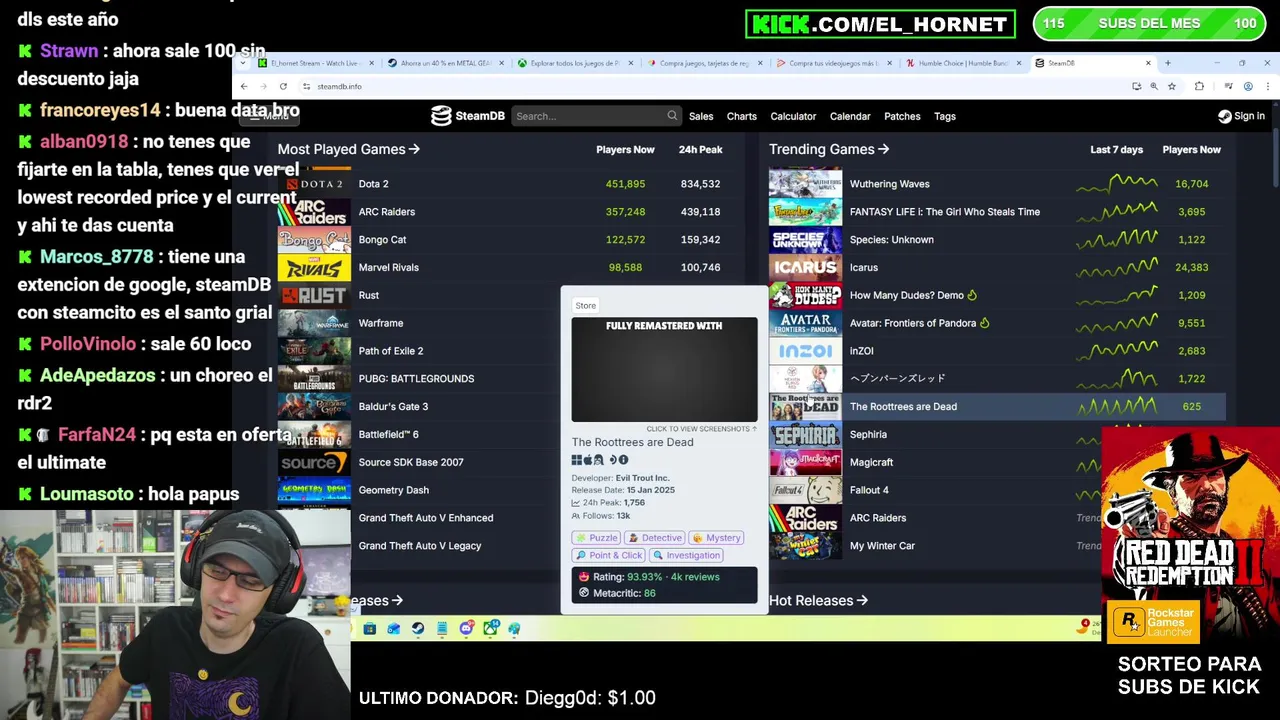Open the Xbox app from the taskbar
The height and width of the screenshot is (720, 1280).
click(490, 629)
